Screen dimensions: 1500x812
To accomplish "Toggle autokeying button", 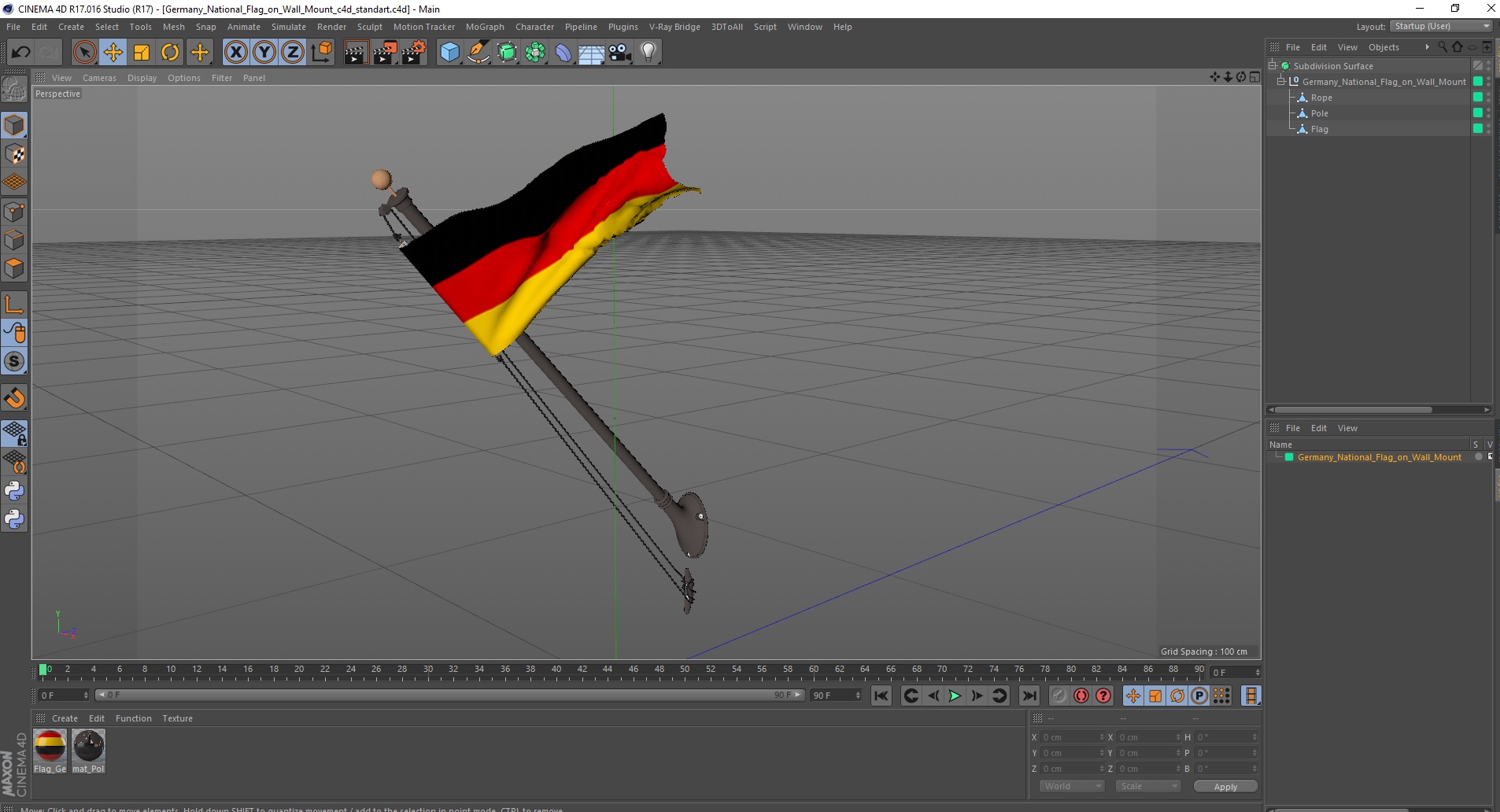I will (1081, 696).
